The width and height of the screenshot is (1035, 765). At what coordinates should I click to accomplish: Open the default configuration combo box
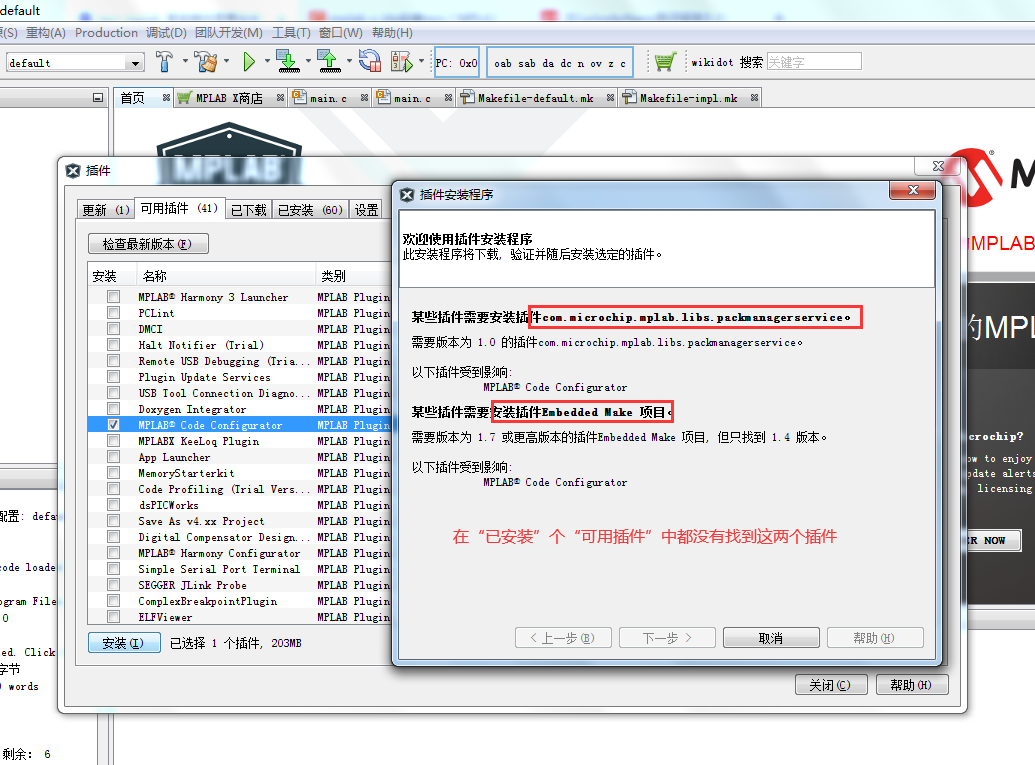(75, 63)
